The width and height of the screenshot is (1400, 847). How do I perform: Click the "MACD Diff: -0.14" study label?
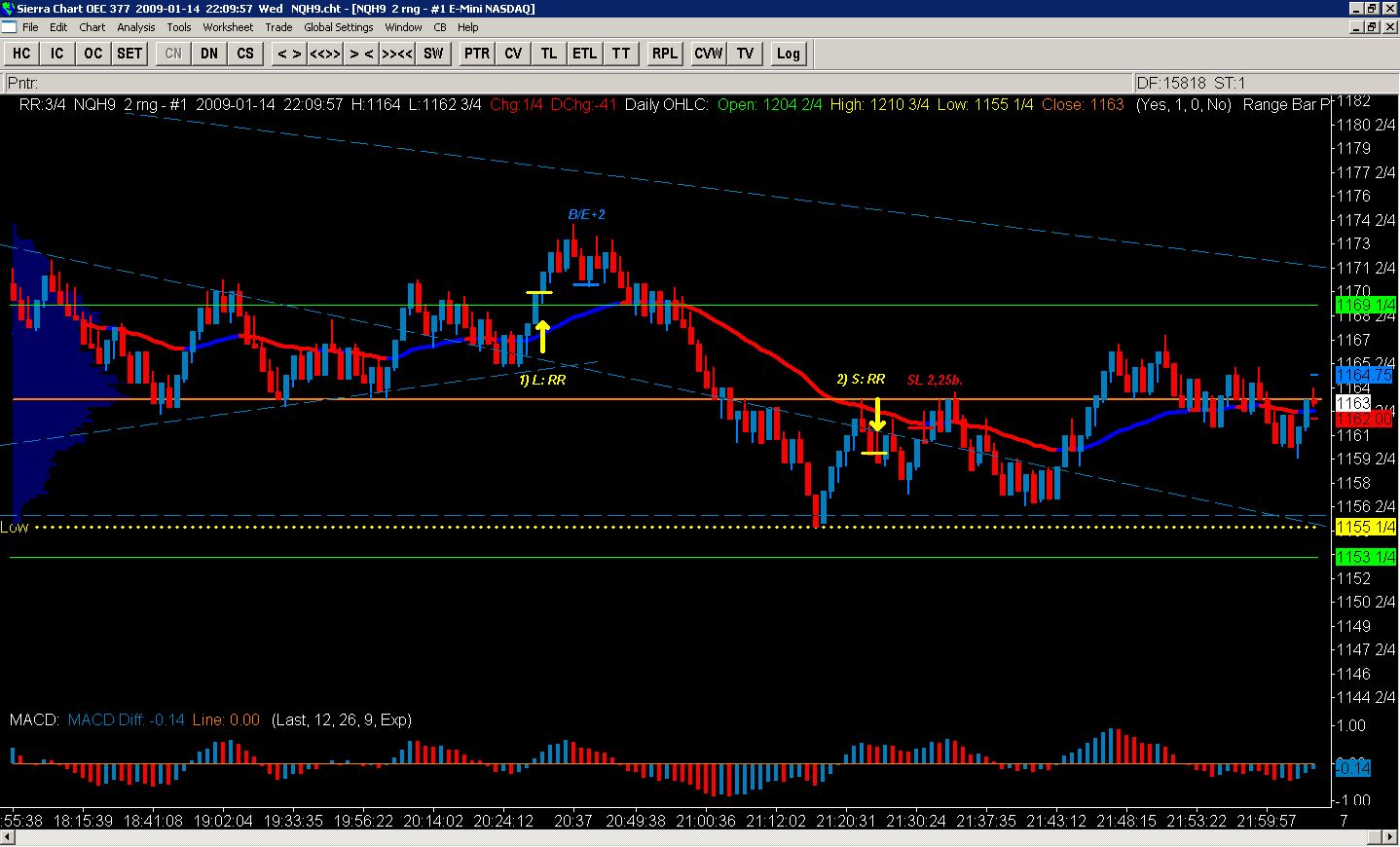click(x=127, y=719)
